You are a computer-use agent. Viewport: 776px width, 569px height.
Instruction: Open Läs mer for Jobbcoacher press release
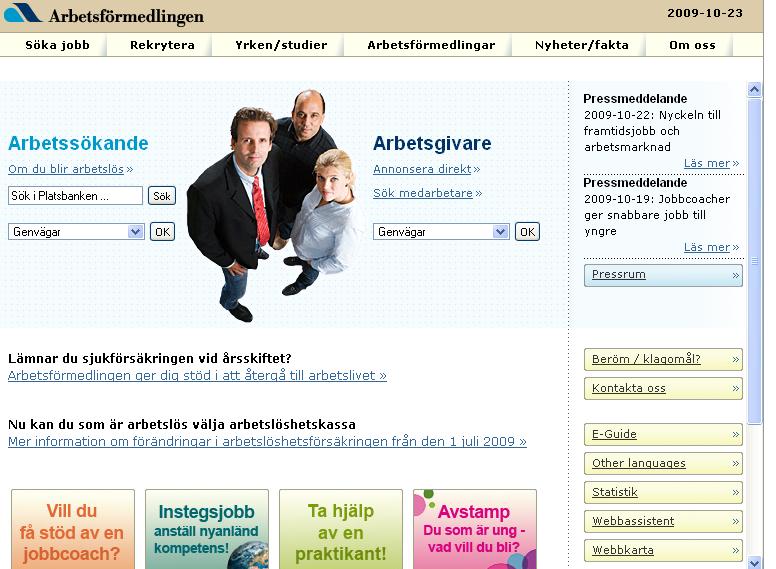(711, 247)
